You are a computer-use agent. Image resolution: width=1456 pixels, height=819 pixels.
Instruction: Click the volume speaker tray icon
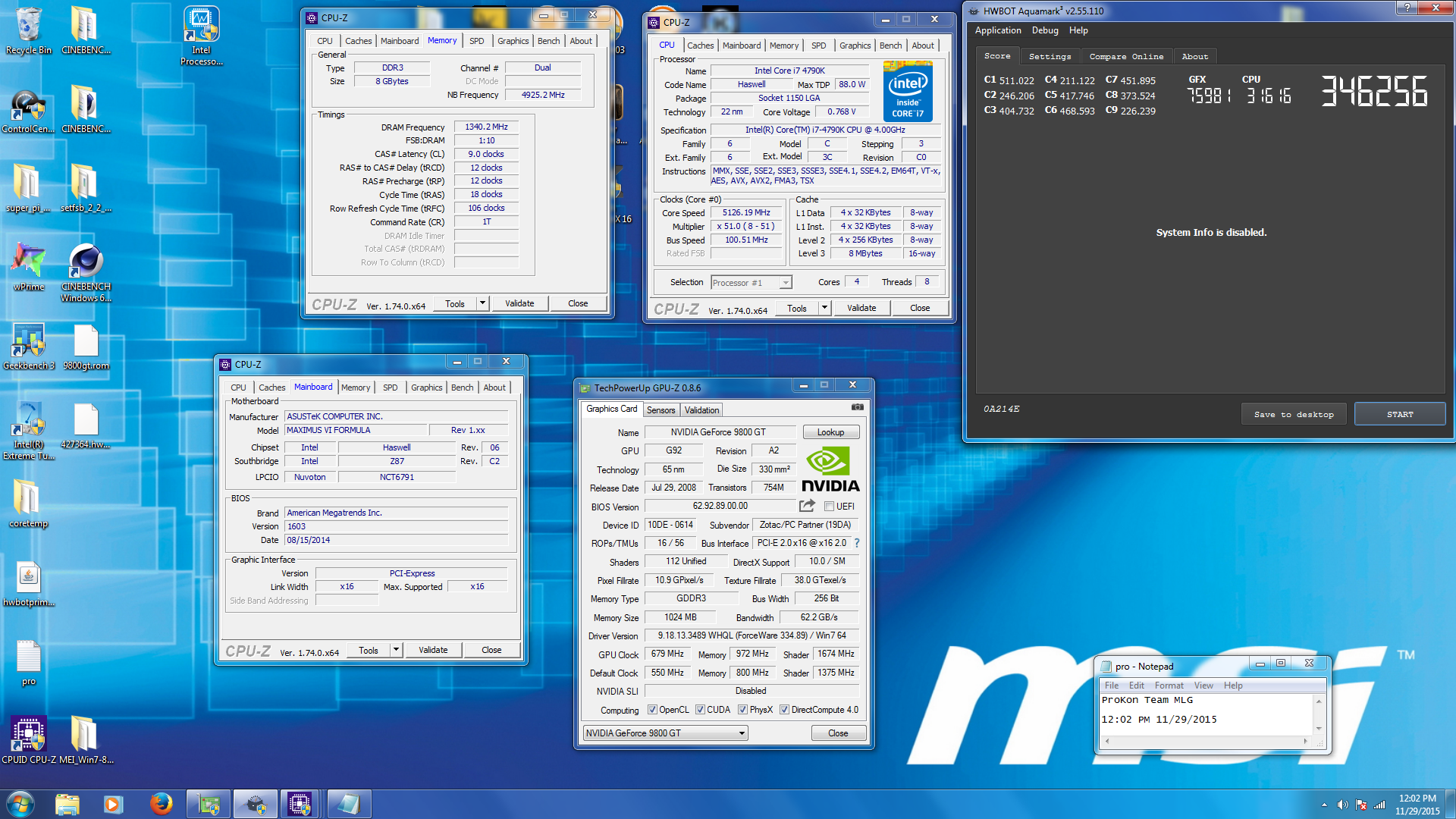(1342, 805)
